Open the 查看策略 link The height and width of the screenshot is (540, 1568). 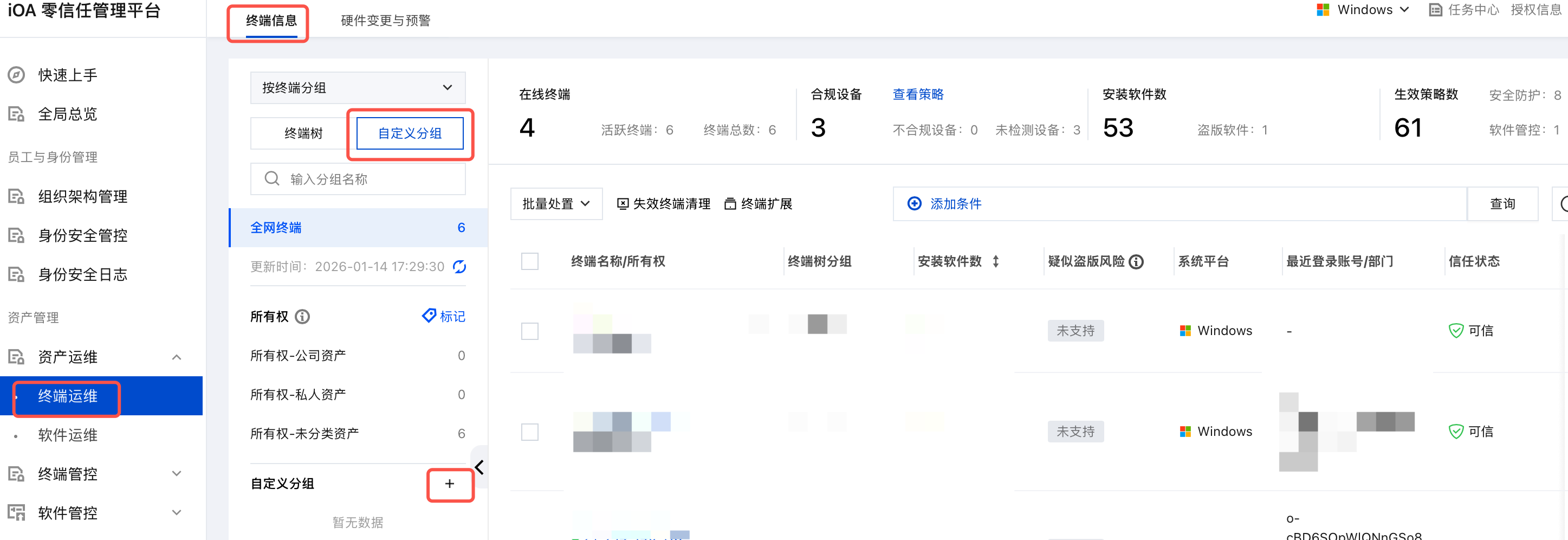pyautogui.click(x=918, y=94)
